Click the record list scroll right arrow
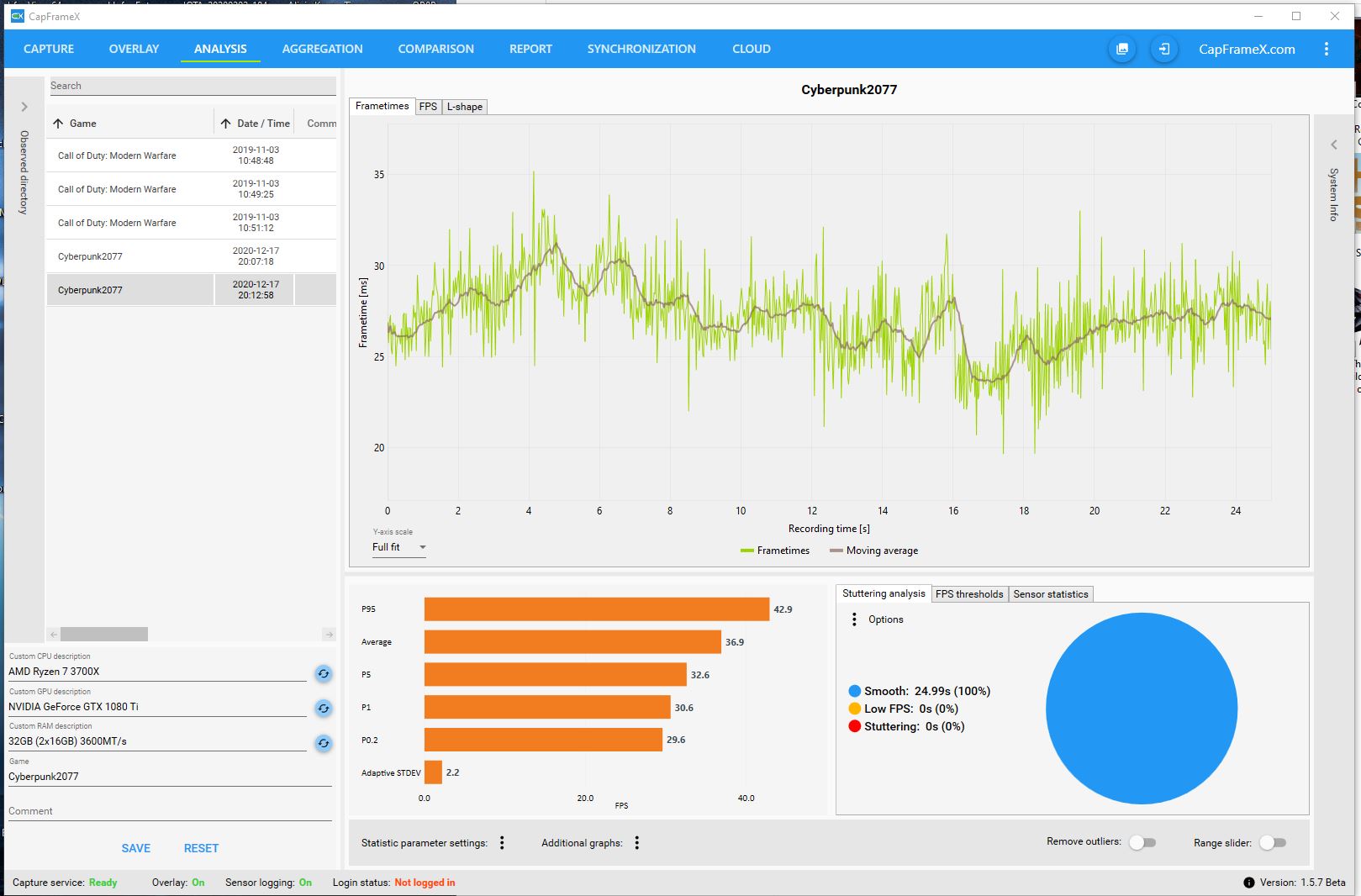 (330, 635)
